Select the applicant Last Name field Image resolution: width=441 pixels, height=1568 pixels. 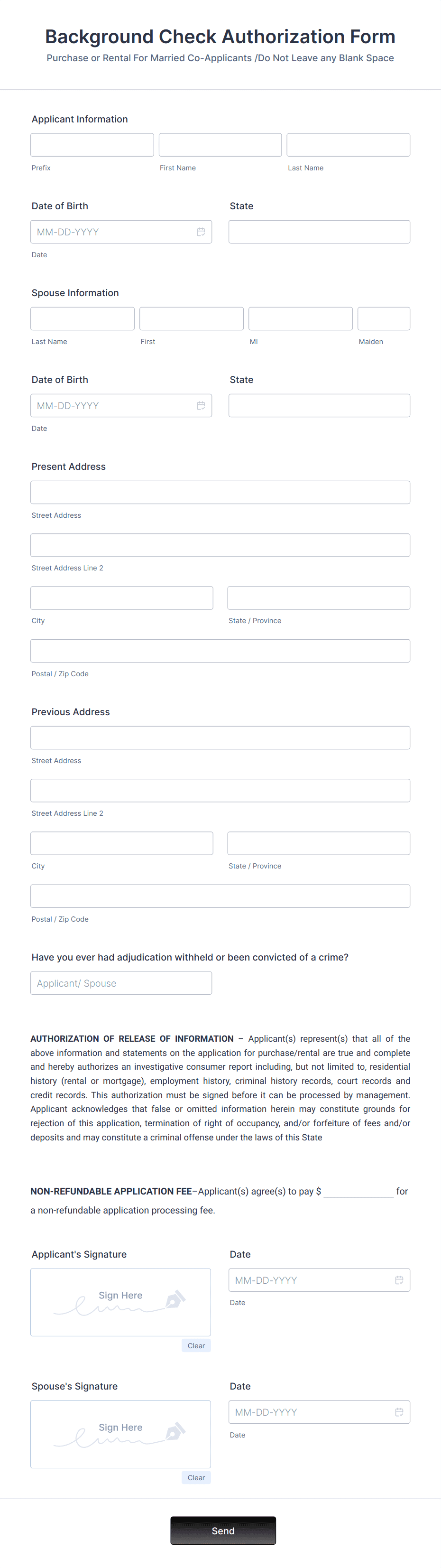(x=347, y=144)
